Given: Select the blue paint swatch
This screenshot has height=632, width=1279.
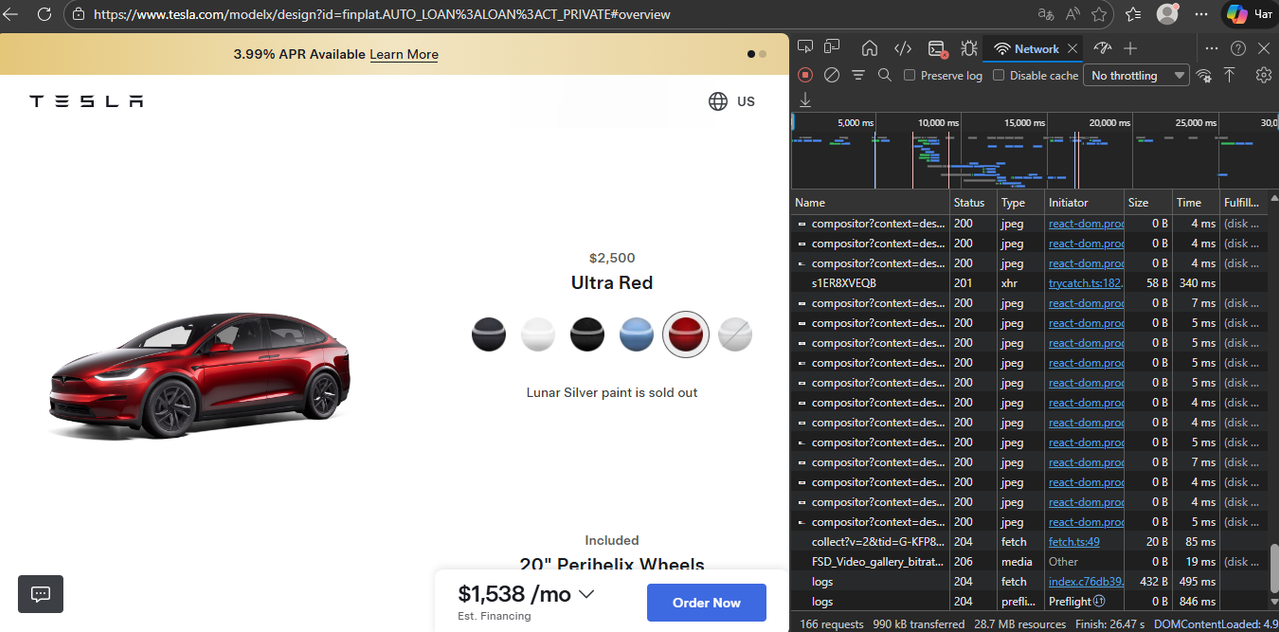Looking at the screenshot, I should 636,334.
